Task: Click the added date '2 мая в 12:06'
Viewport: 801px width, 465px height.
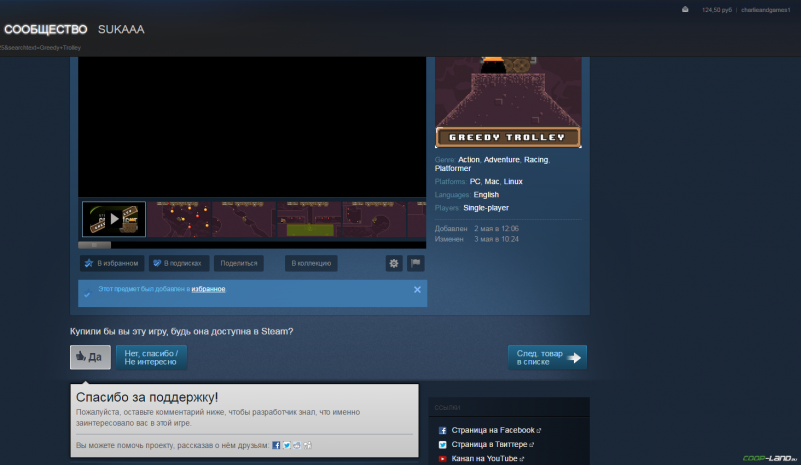Action: [497, 229]
